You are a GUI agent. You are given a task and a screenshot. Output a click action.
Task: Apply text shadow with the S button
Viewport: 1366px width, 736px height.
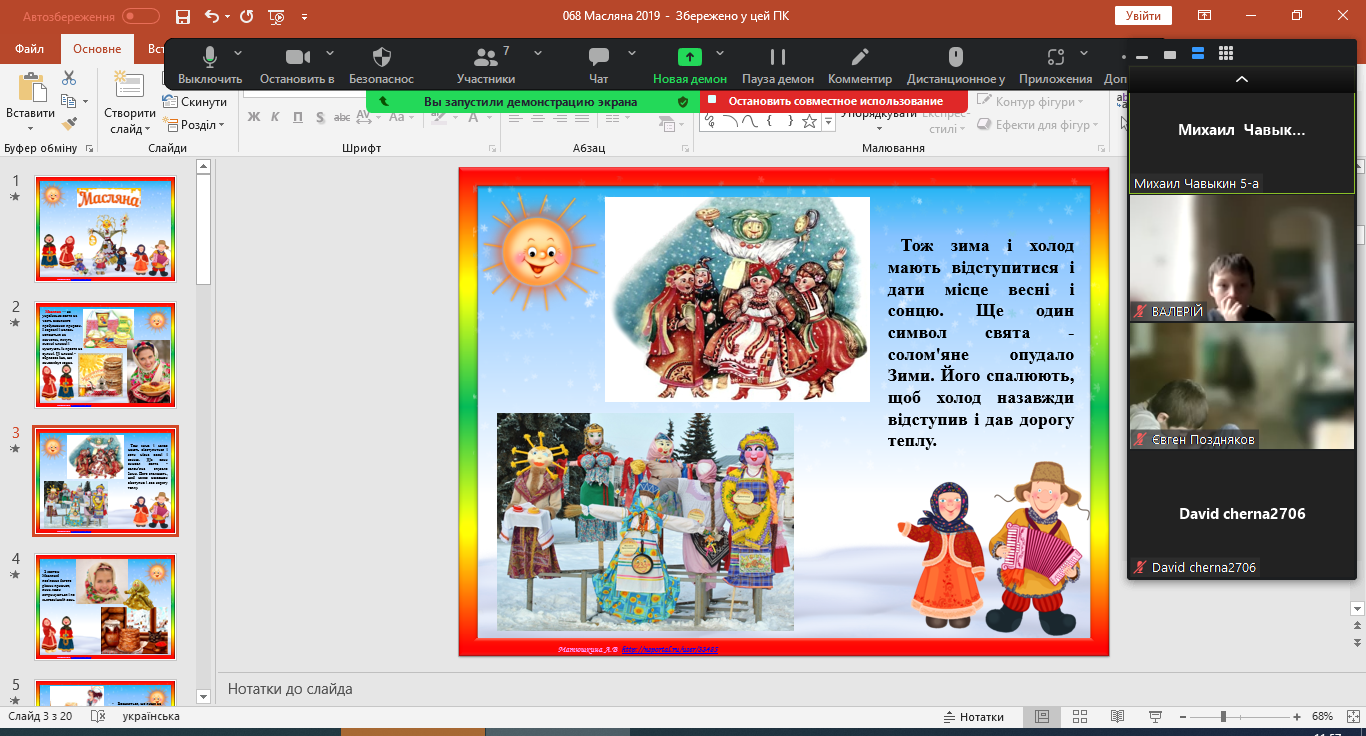pyautogui.click(x=320, y=117)
